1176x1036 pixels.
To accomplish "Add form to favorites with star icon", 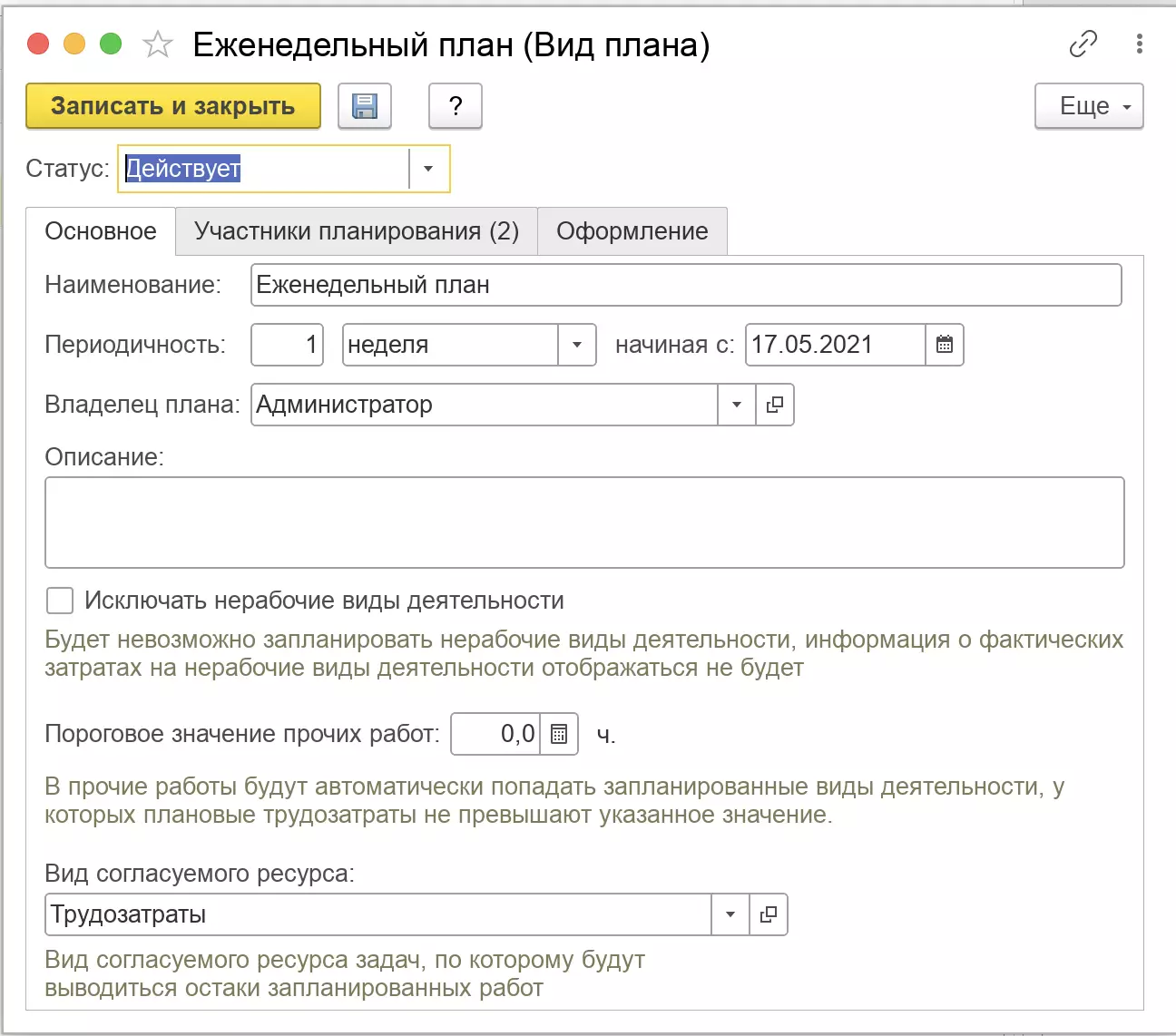I will 158,44.
